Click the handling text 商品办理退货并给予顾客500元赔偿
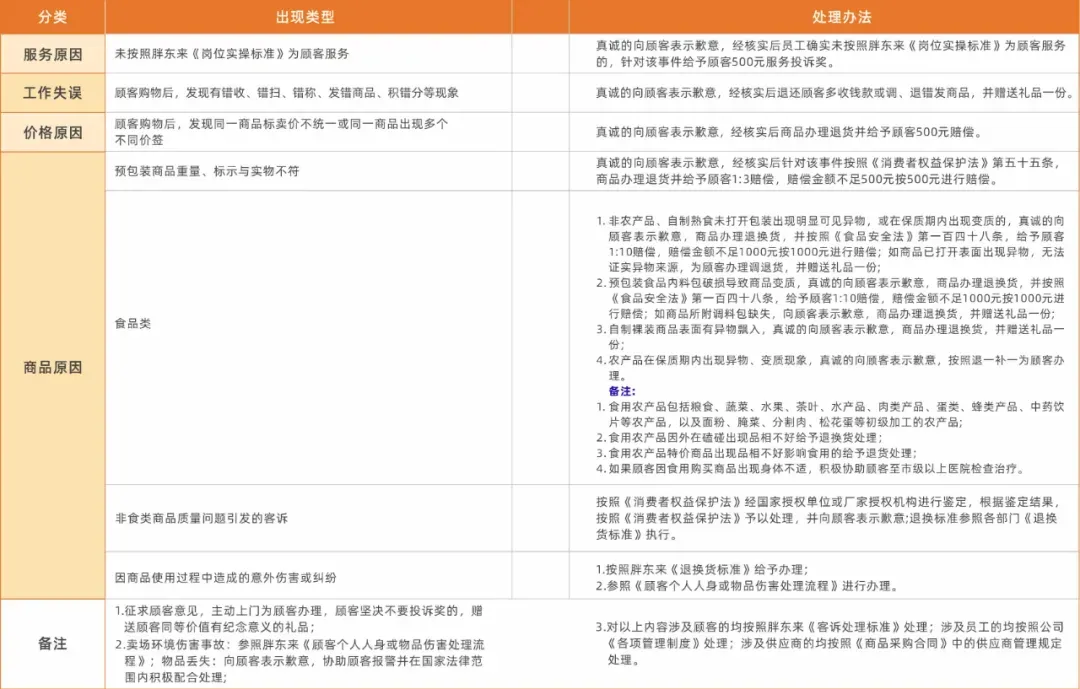The width and height of the screenshot is (1080, 689). tap(789, 132)
